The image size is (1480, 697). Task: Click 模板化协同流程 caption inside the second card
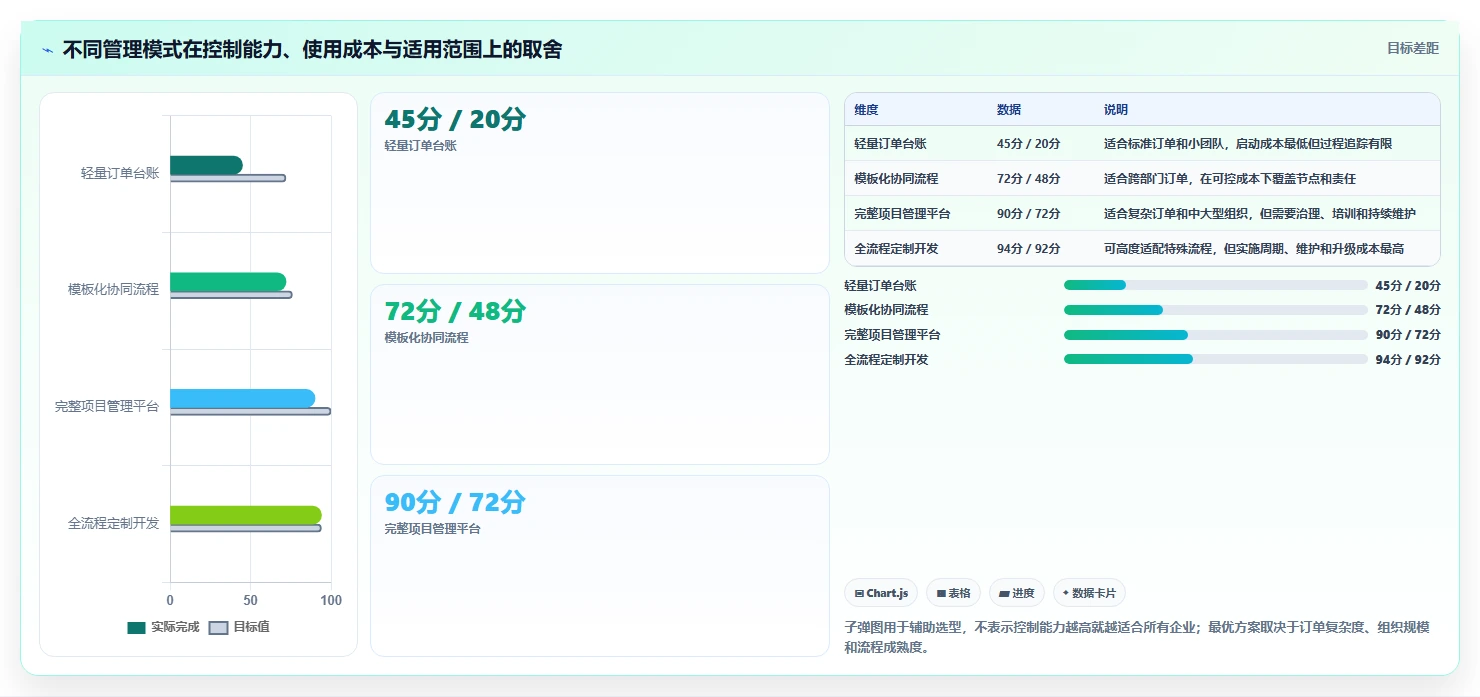tap(426, 338)
